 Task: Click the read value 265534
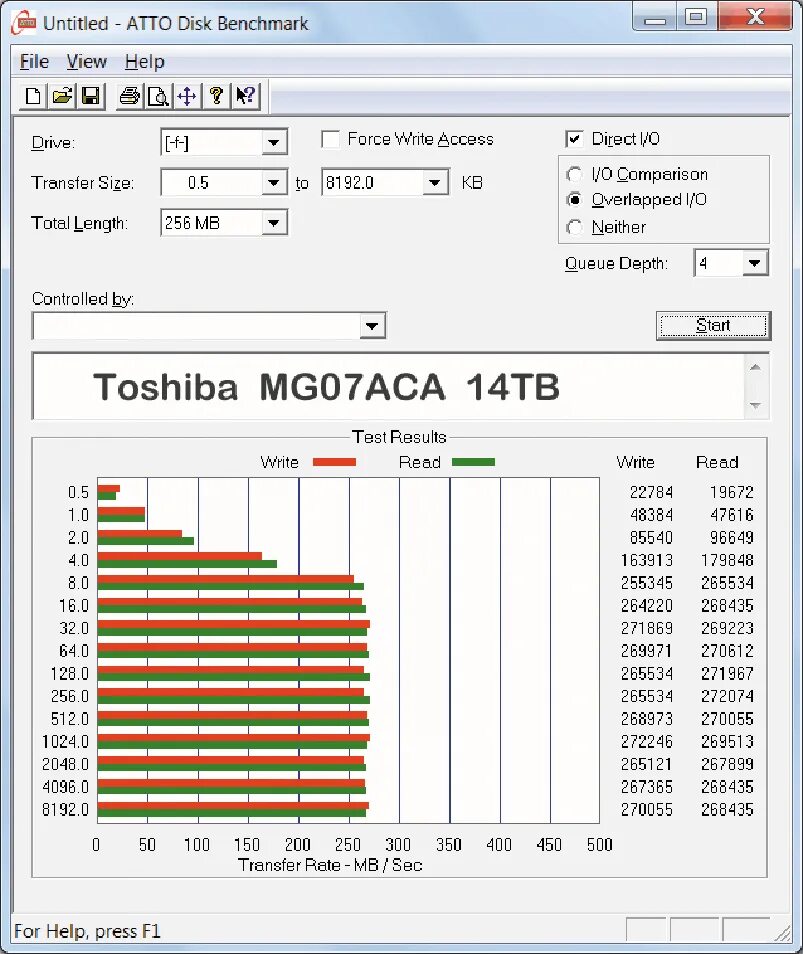coord(727,583)
